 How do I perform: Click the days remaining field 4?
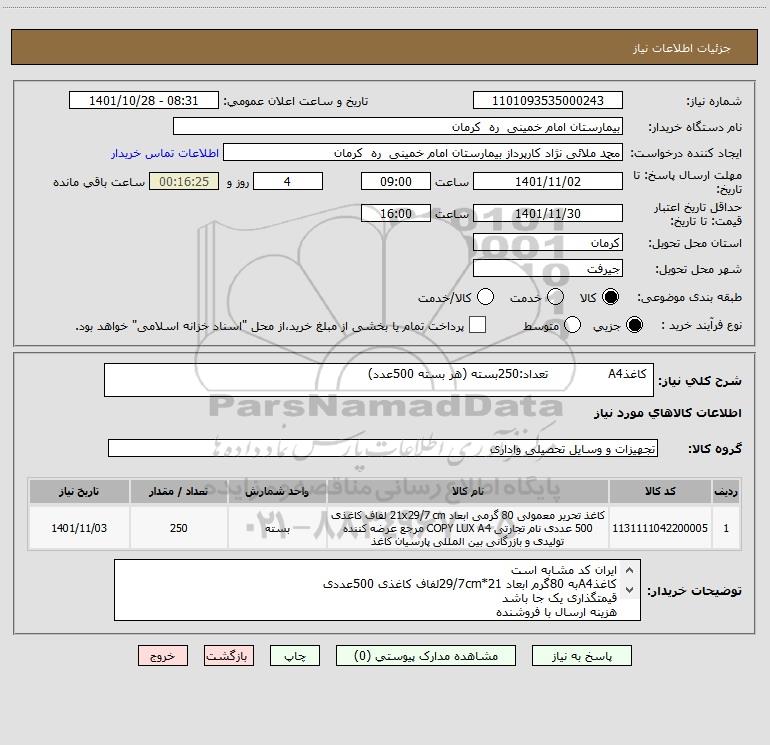[x=288, y=181]
